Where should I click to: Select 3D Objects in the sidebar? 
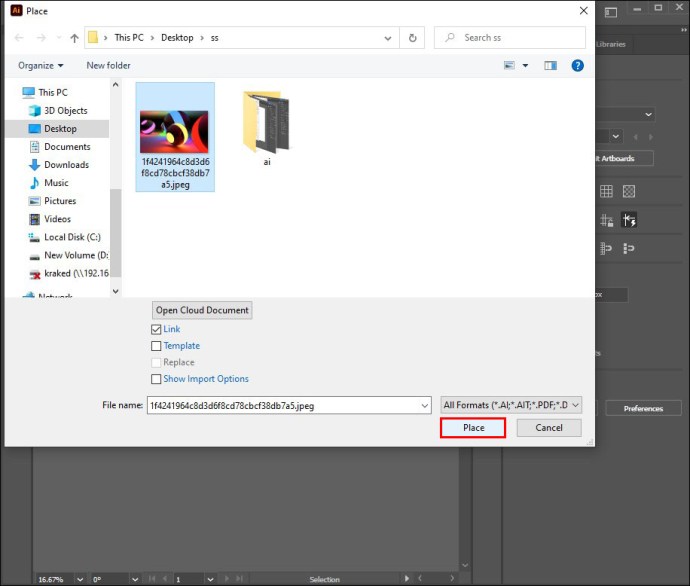tap(65, 111)
